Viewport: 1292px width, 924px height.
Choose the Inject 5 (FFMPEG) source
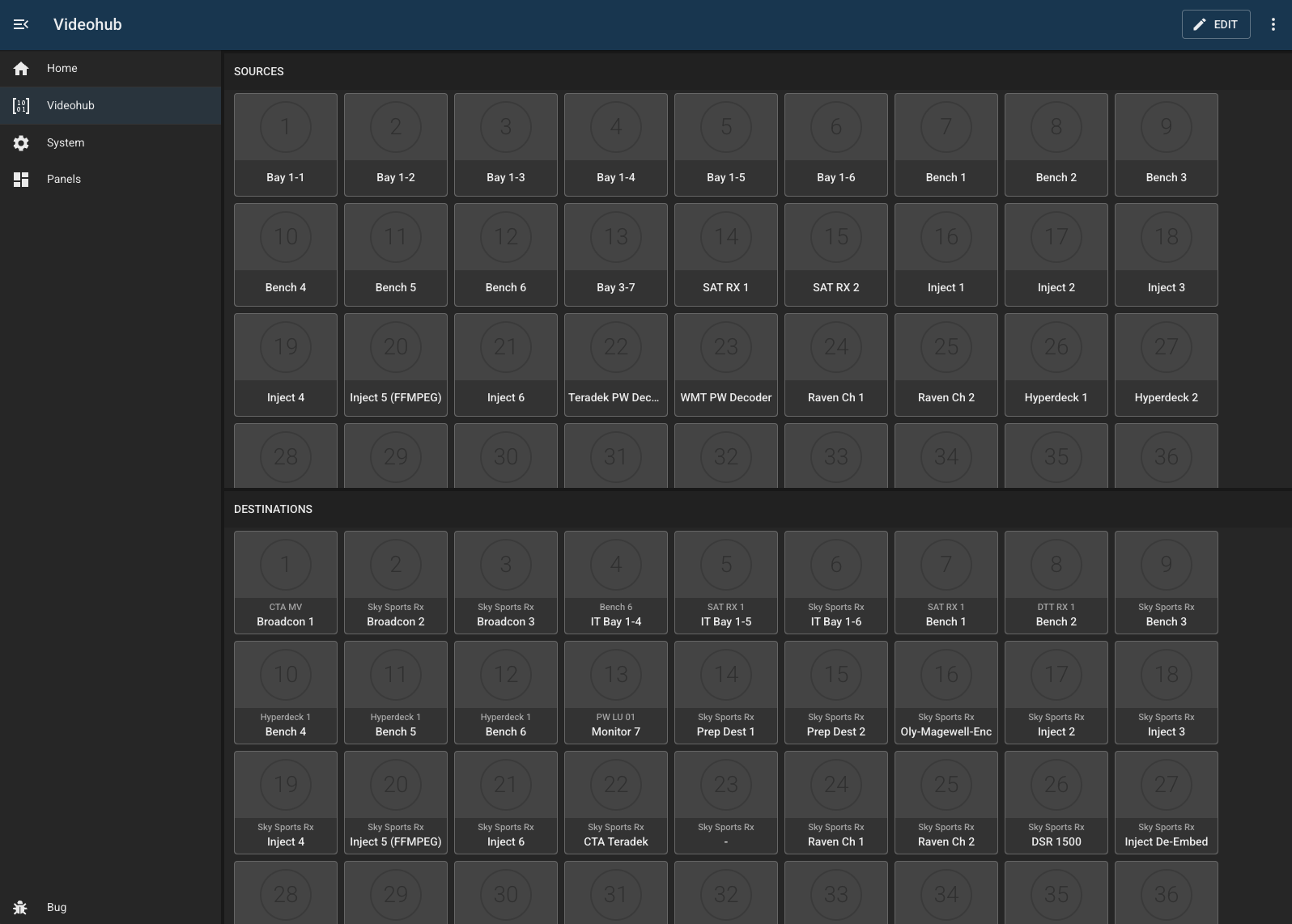click(x=396, y=365)
